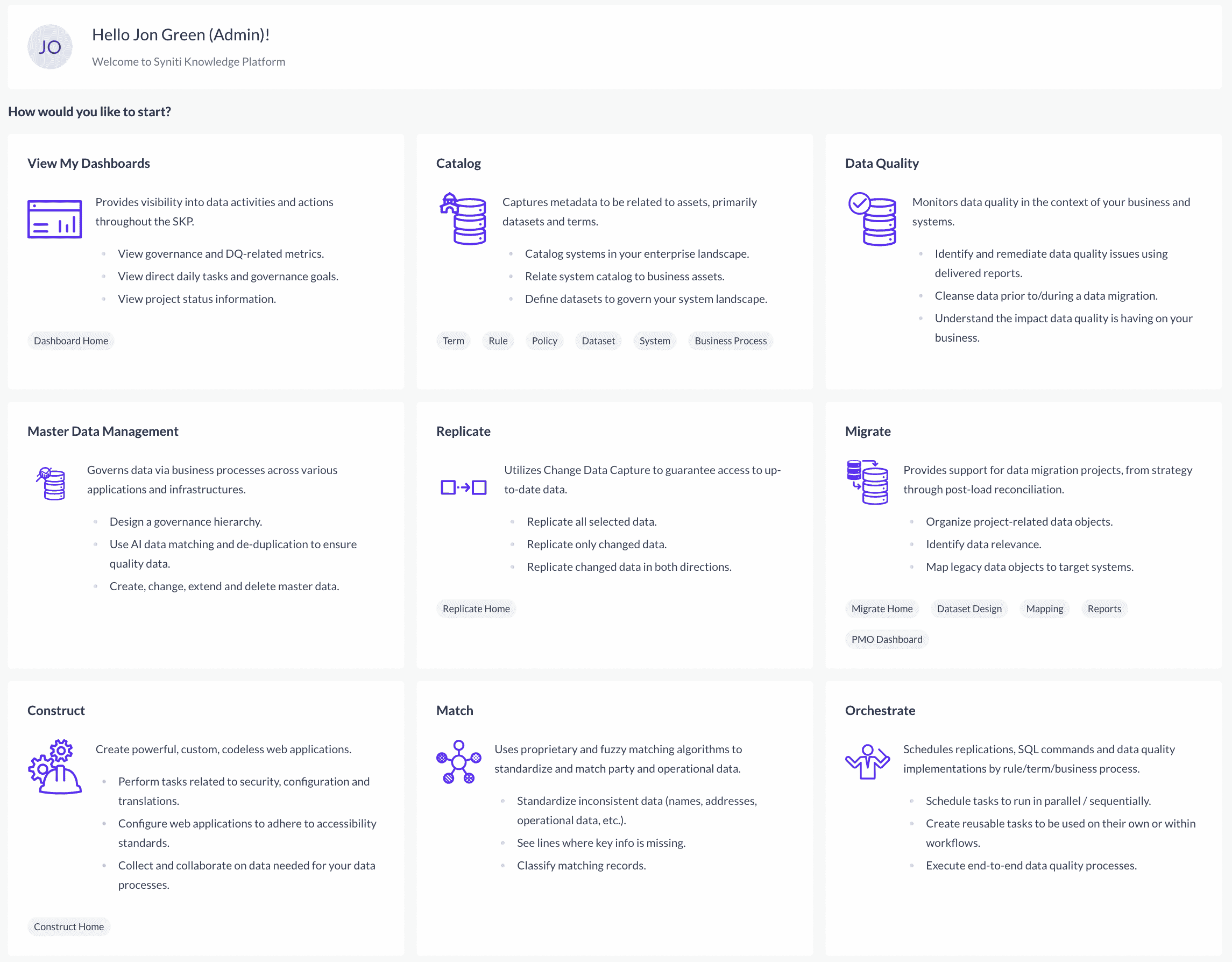Viewport: 1232px width, 962px height.
Task: Select the Dataset catalog tab
Action: (x=599, y=340)
